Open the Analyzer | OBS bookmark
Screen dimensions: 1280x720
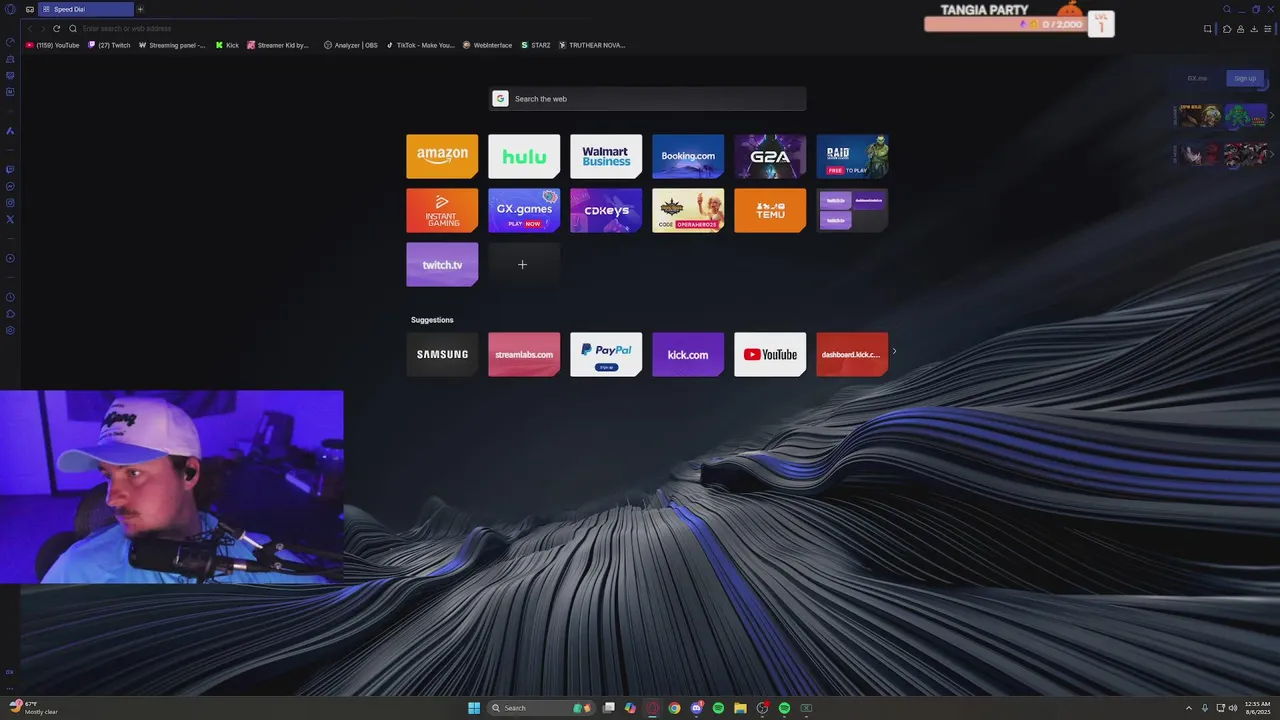351,45
